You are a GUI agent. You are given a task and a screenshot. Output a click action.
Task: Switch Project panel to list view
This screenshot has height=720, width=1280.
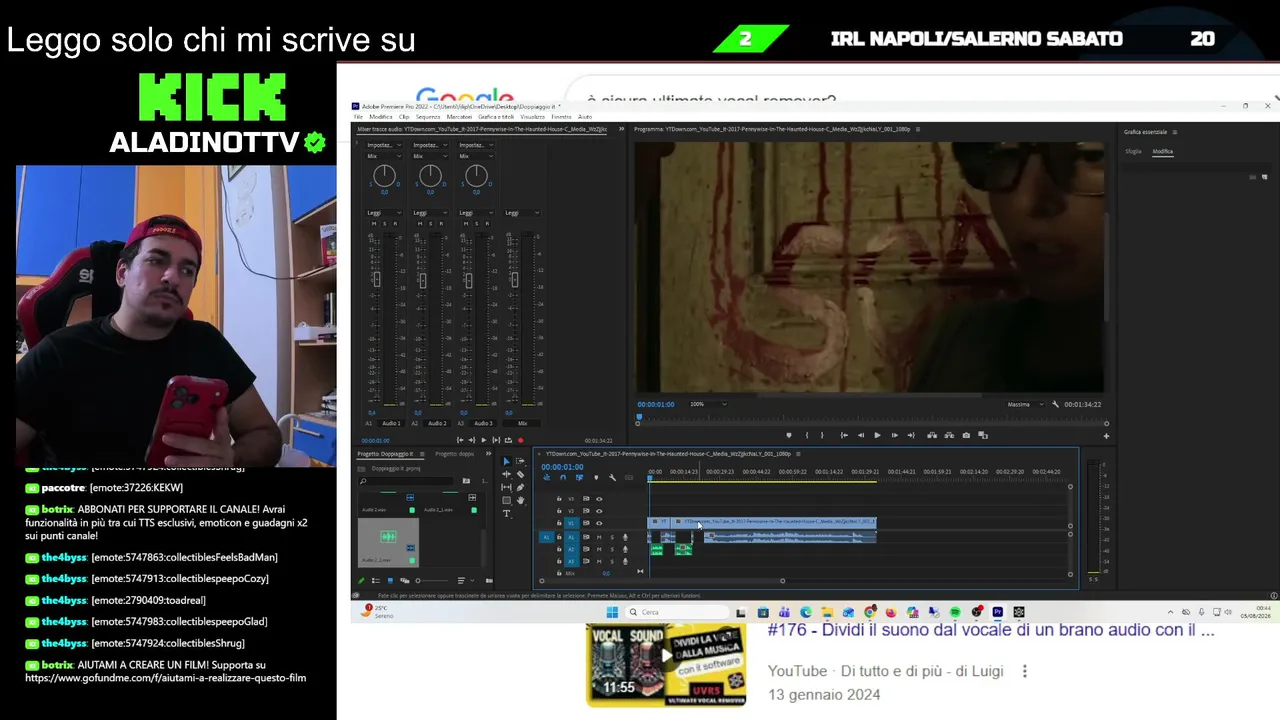tap(377, 580)
